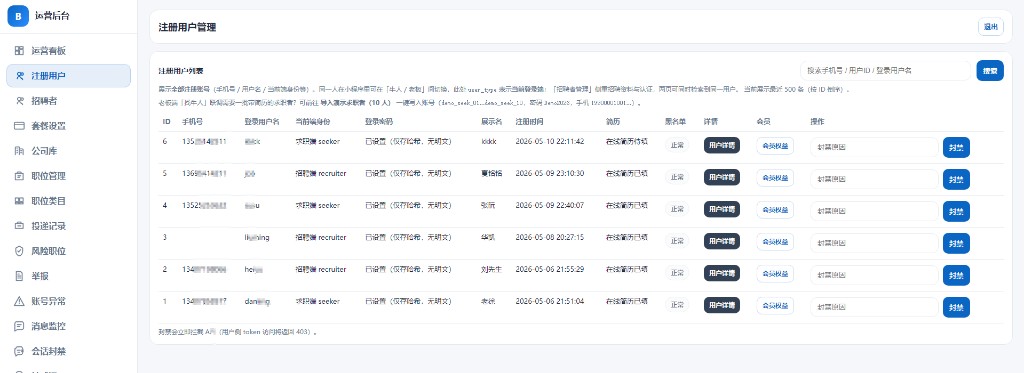Click 封禁 button in row ID 2
Image resolution: width=1024 pixels, height=373 pixels.
click(x=956, y=275)
